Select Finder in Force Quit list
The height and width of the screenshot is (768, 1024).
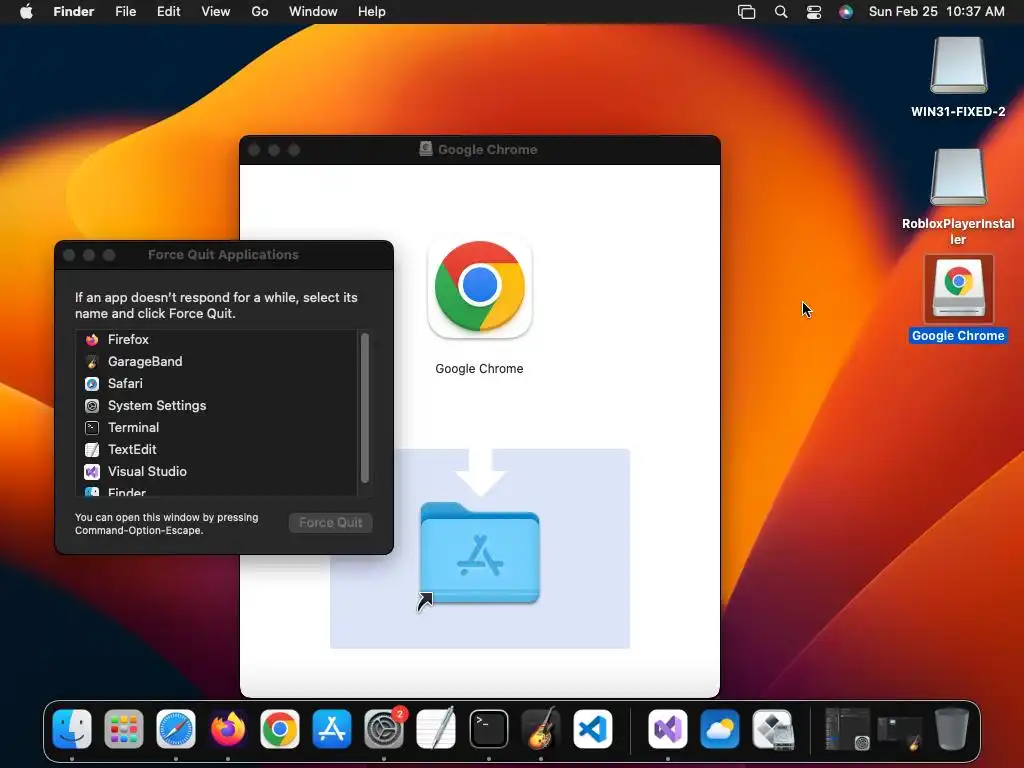coord(217,491)
